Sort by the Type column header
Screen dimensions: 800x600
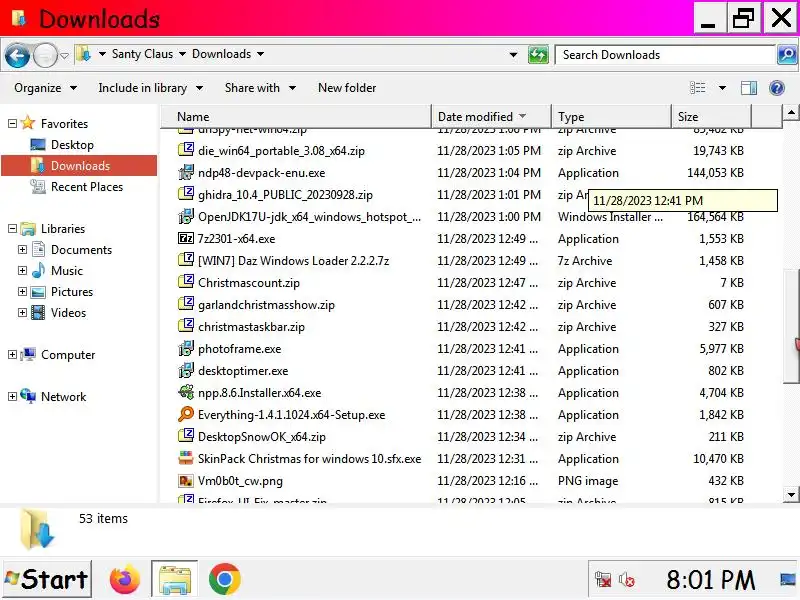tap(611, 117)
